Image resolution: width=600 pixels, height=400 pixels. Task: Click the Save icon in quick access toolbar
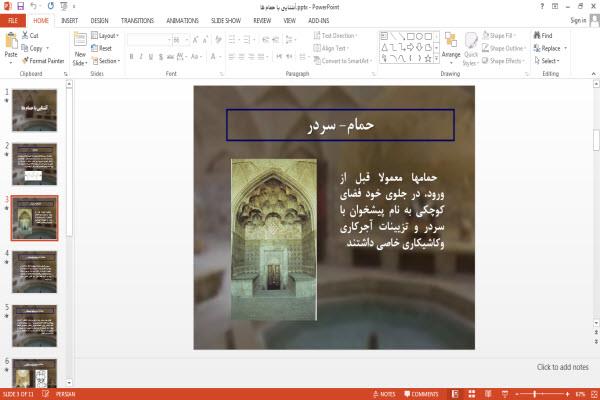point(20,6)
